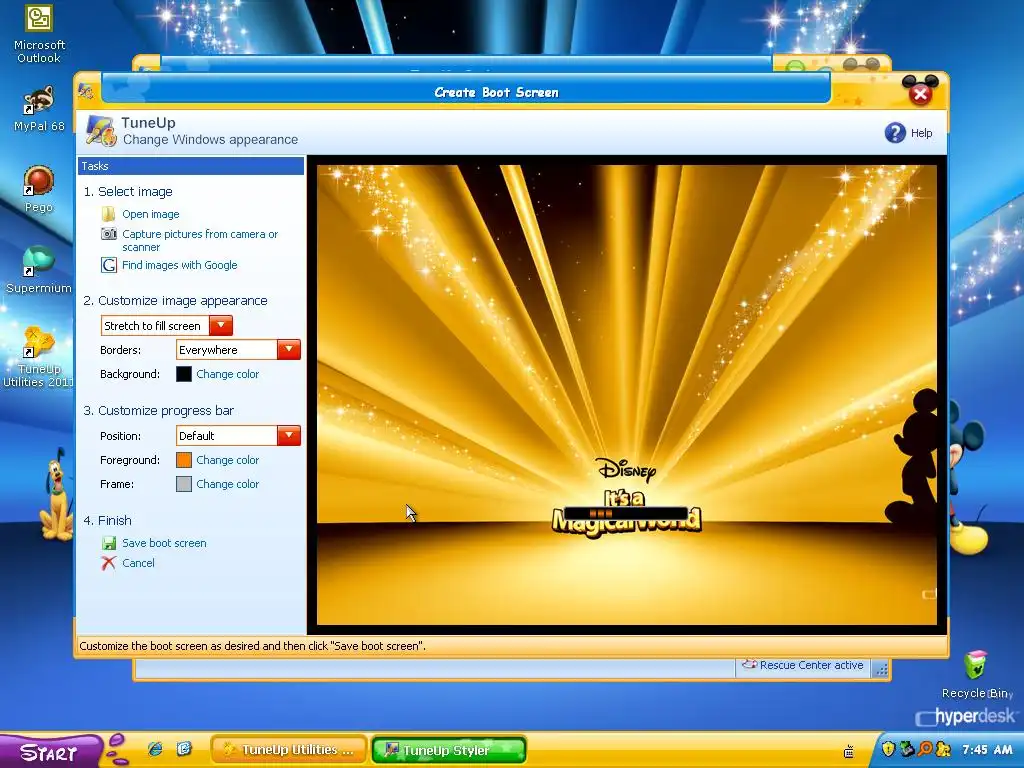Click the Open image folder icon

coord(108,214)
